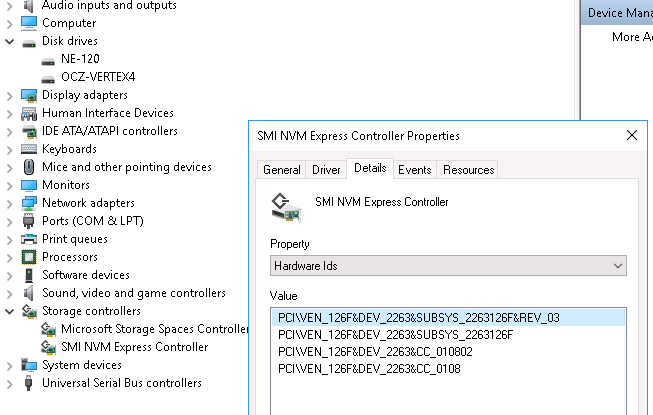Click the Display adapters icon
Image resolution: width=653 pixels, height=415 pixels.
pos(29,95)
